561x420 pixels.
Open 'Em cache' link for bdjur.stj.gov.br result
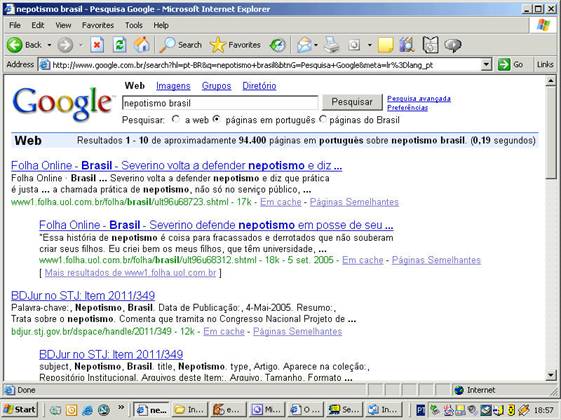pyautogui.click(x=224, y=332)
